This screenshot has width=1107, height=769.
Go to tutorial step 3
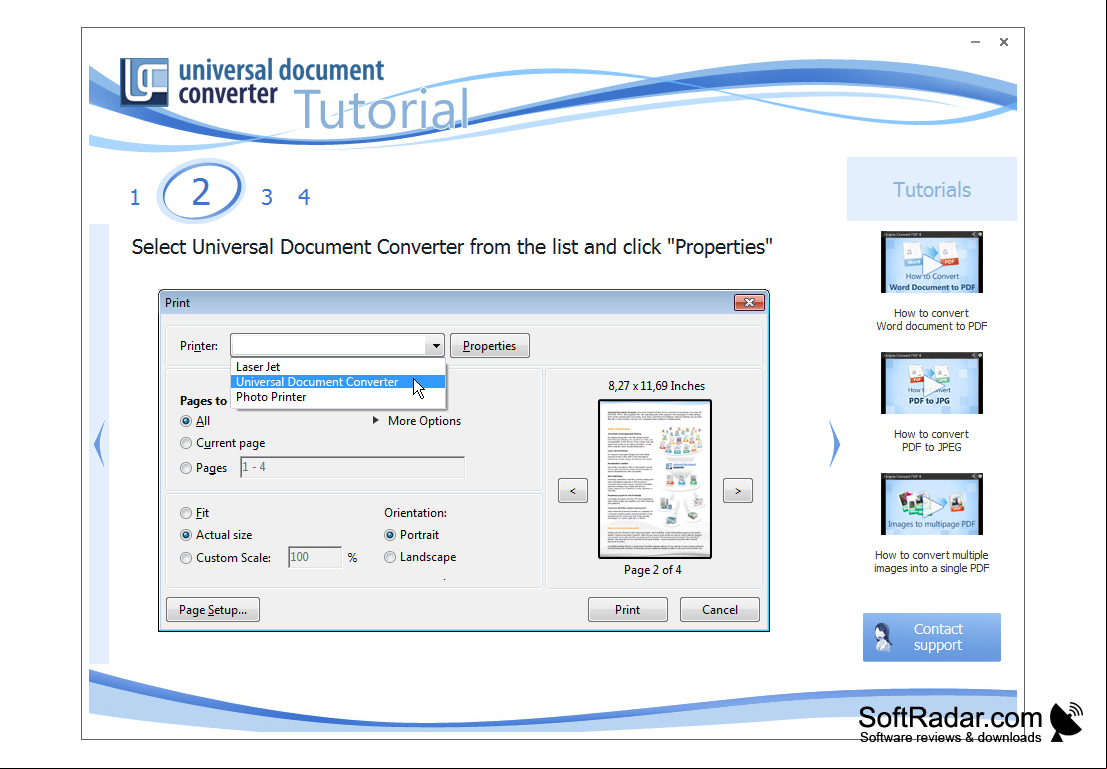267,197
